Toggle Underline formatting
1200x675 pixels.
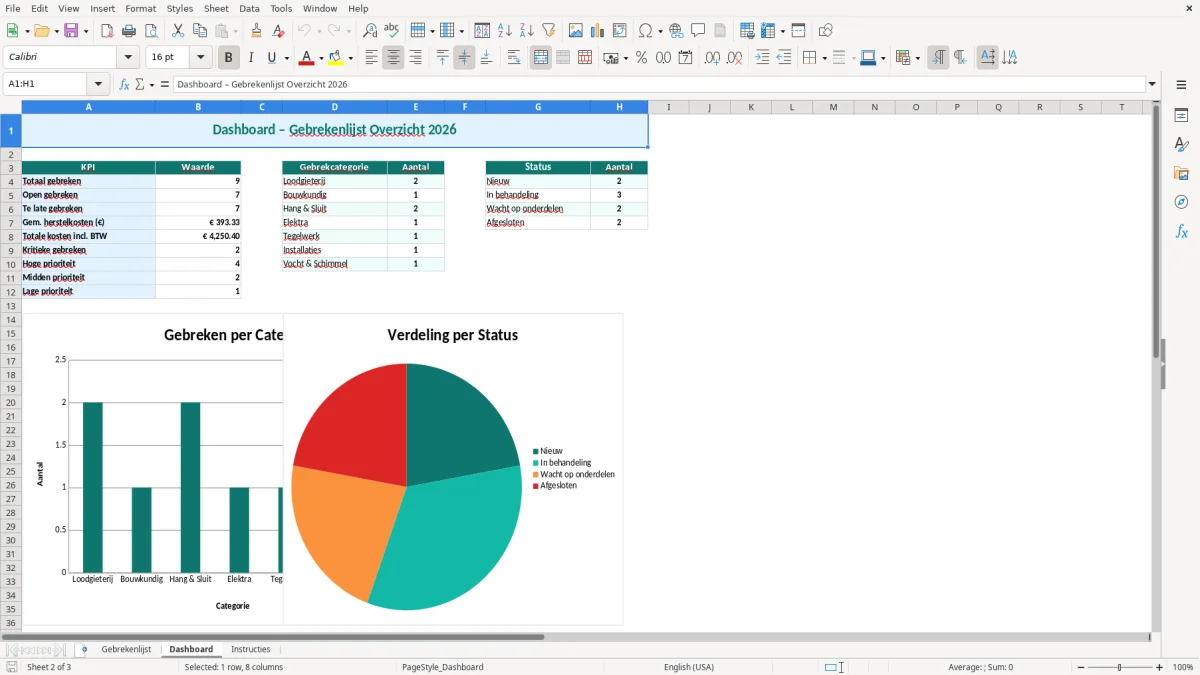(272, 58)
